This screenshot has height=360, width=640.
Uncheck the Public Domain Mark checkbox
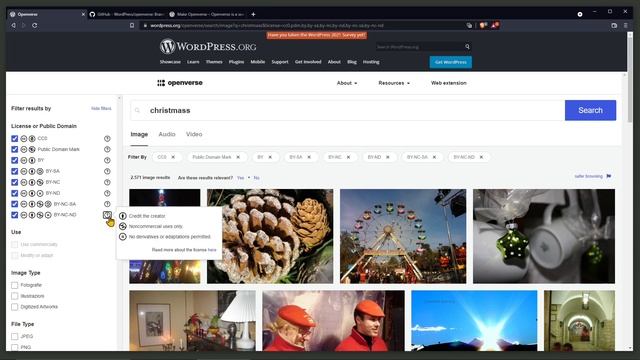click(x=15, y=149)
